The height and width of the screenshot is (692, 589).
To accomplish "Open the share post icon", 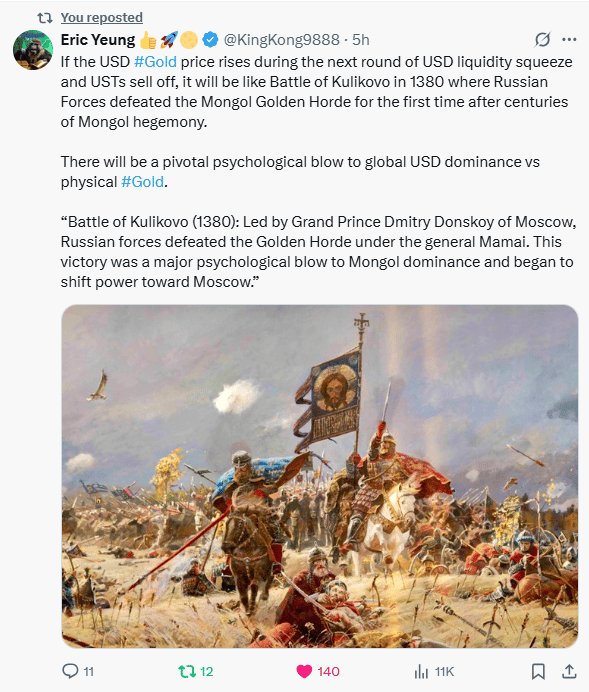I will click(569, 671).
